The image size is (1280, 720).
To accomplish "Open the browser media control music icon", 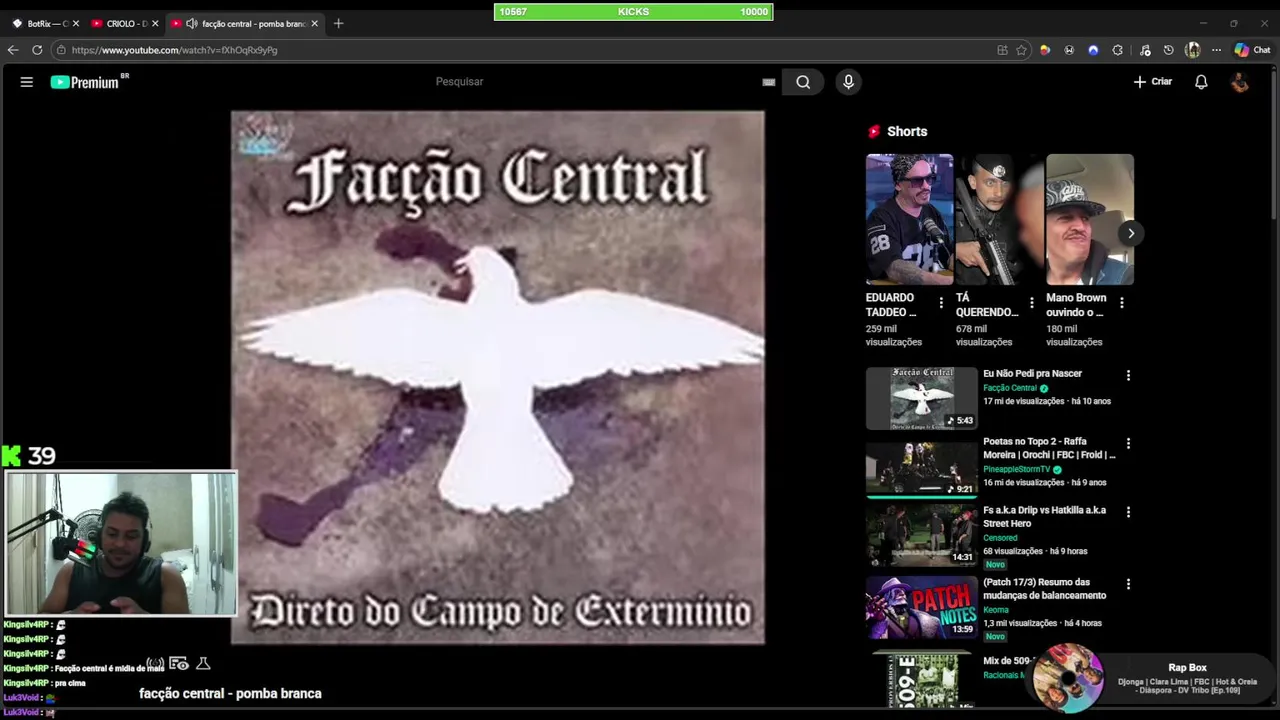I will click(x=1145, y=50).
